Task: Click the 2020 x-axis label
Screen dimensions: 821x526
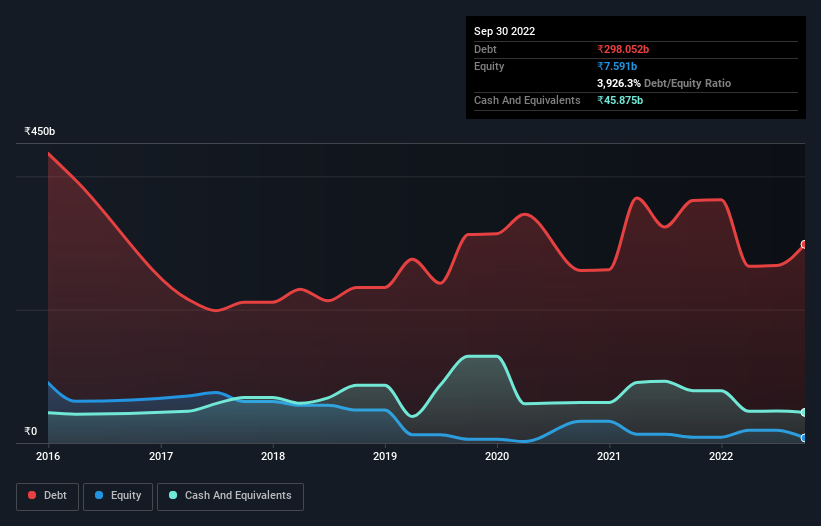Action: [497, 456]
